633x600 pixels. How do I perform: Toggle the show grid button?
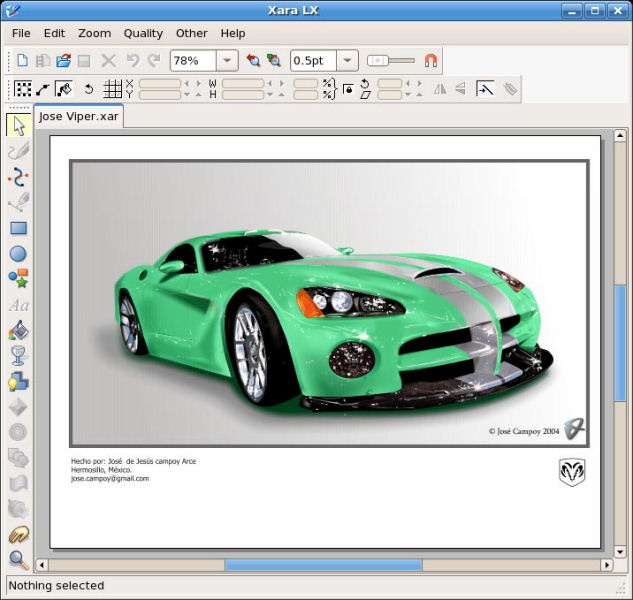point(113,89)
